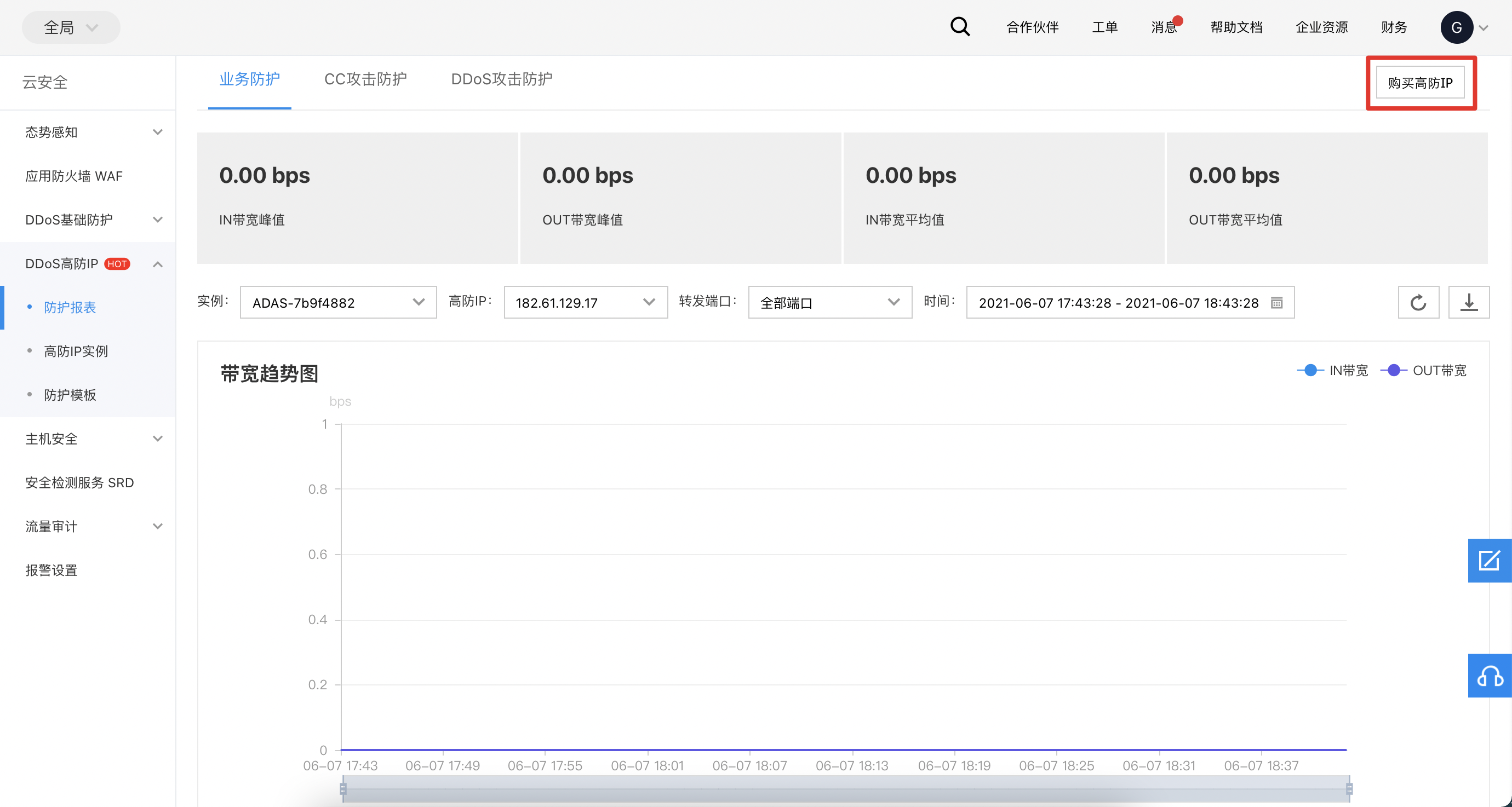Image resolution: width=1512 pixels, height=807 pixels.
Task: Click the OUT带宽峰值 stat card
Action: (680, 198)
